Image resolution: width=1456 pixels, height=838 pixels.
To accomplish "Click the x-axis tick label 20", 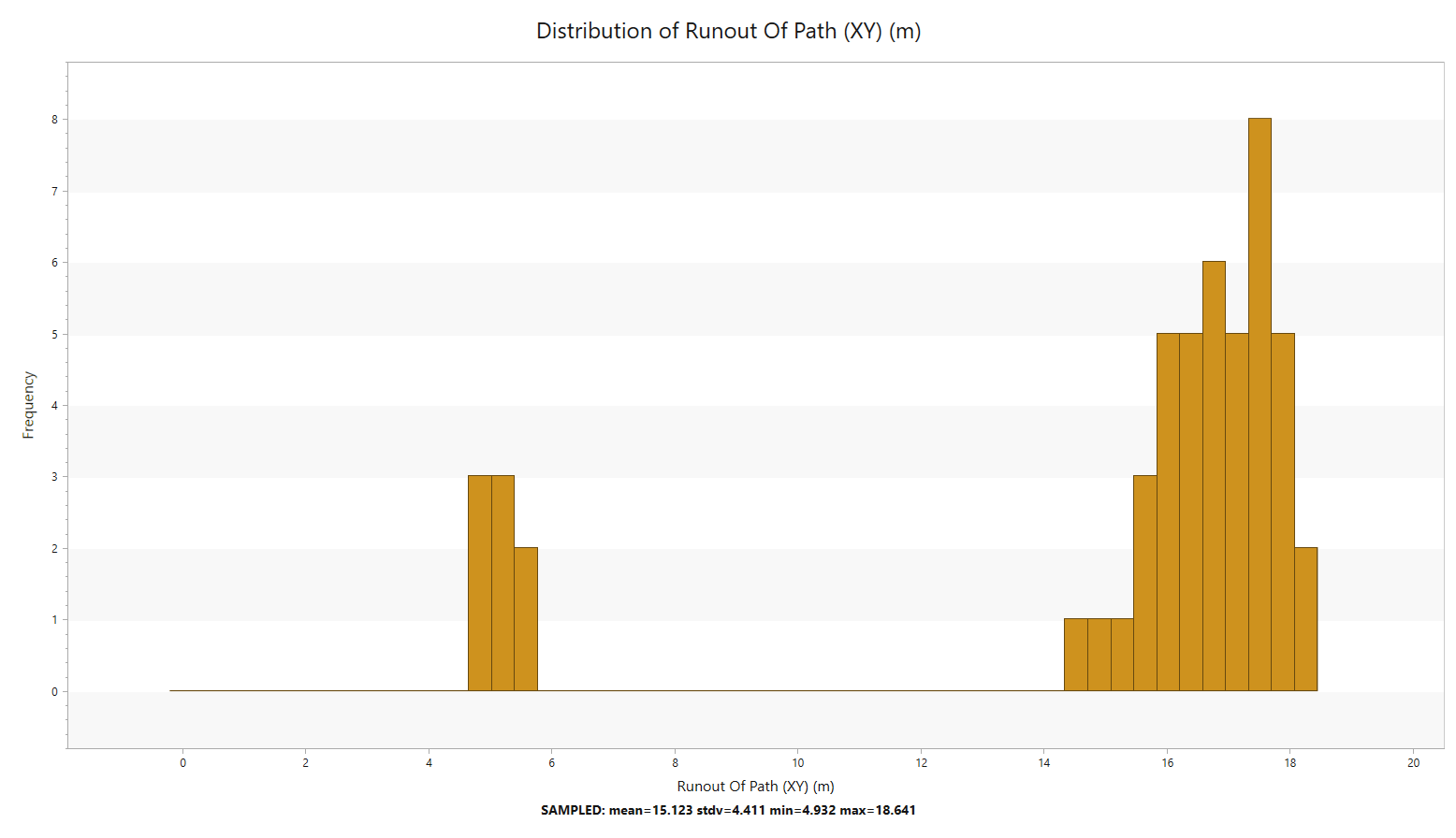I will (x=1413, y=763).
